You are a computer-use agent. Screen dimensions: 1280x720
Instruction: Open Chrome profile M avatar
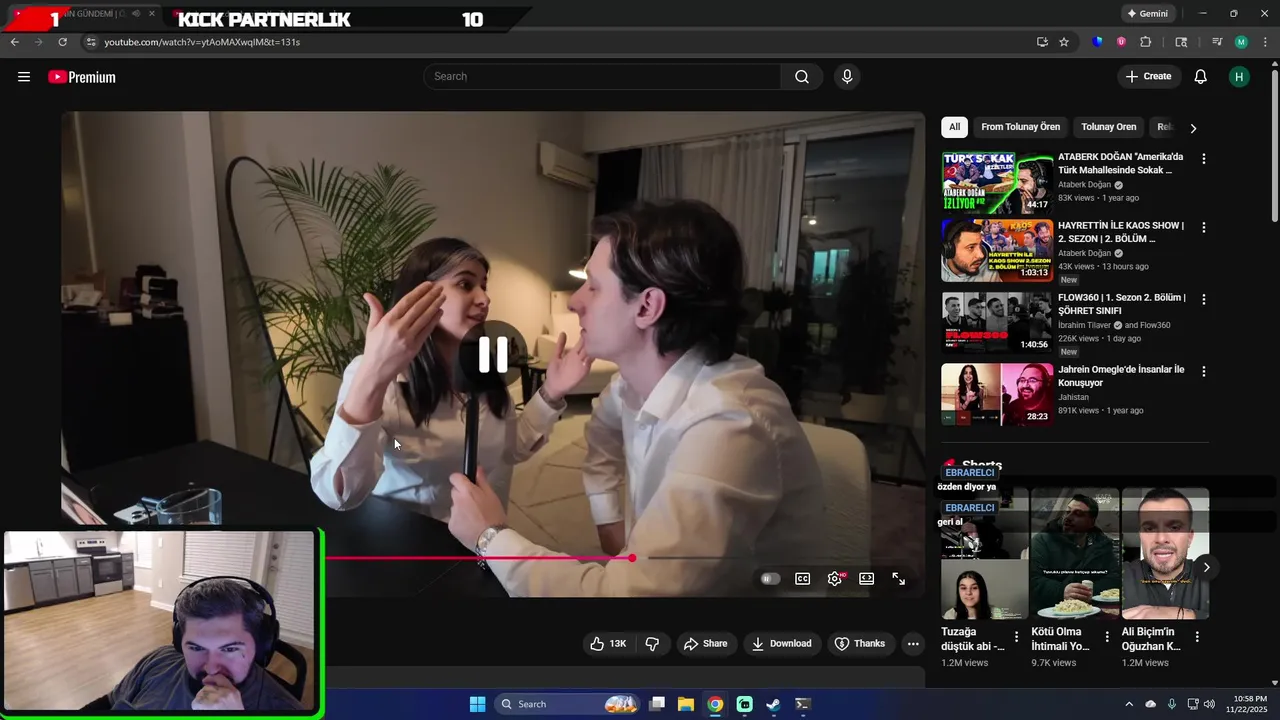pos(1241,42)
